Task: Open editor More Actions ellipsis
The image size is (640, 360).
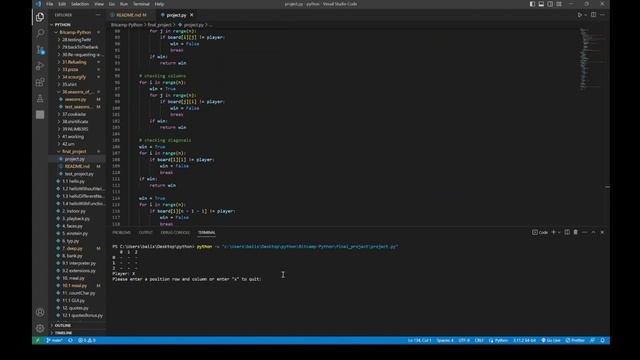Action: [x=602, y=15]
